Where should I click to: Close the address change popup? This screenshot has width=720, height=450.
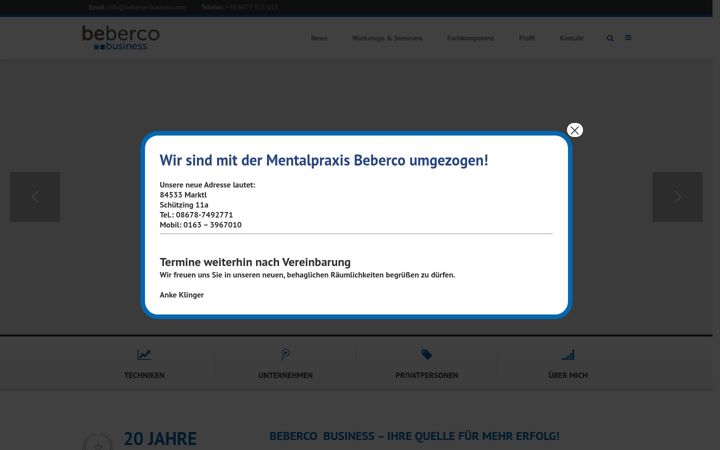click(574, 130)
